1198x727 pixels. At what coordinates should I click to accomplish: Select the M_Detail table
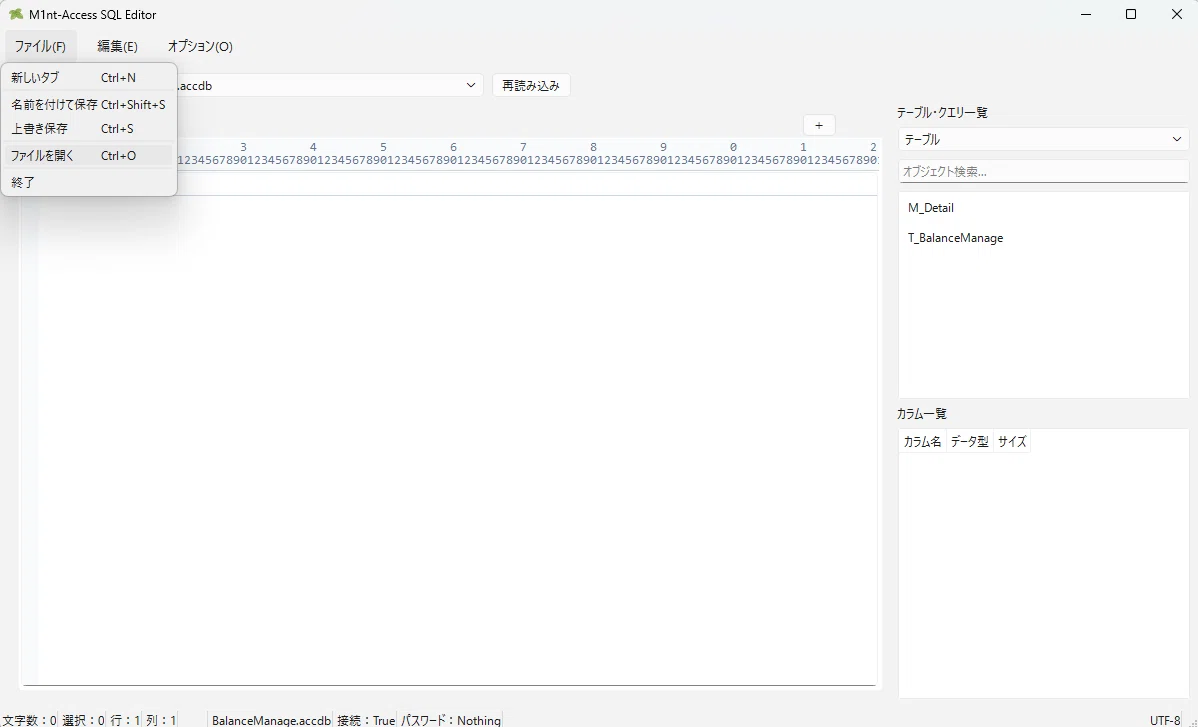tap(1043, 208)
